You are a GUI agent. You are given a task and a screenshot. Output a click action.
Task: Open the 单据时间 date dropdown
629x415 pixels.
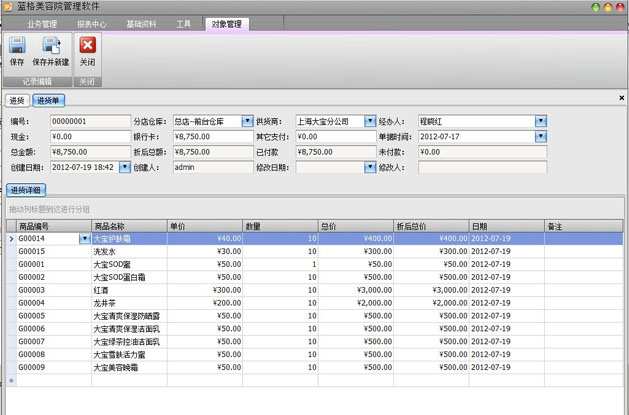tap(541, 137)
